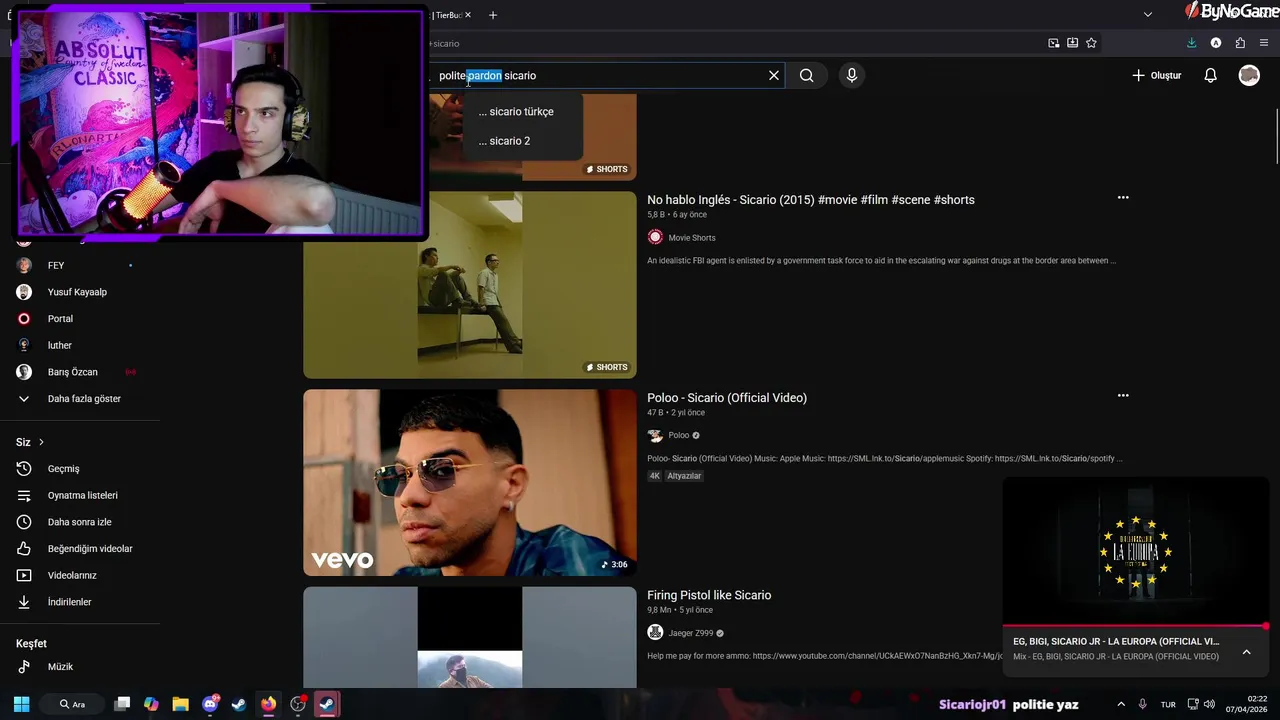Open Oynatma listeleri in the sidebar
The image size is (1280, 720).
tap(80, 495)
